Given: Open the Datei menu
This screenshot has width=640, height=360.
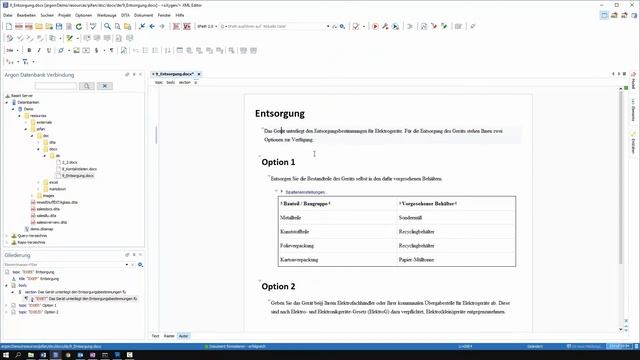Looking at the screenshot, I should (7, 15).
